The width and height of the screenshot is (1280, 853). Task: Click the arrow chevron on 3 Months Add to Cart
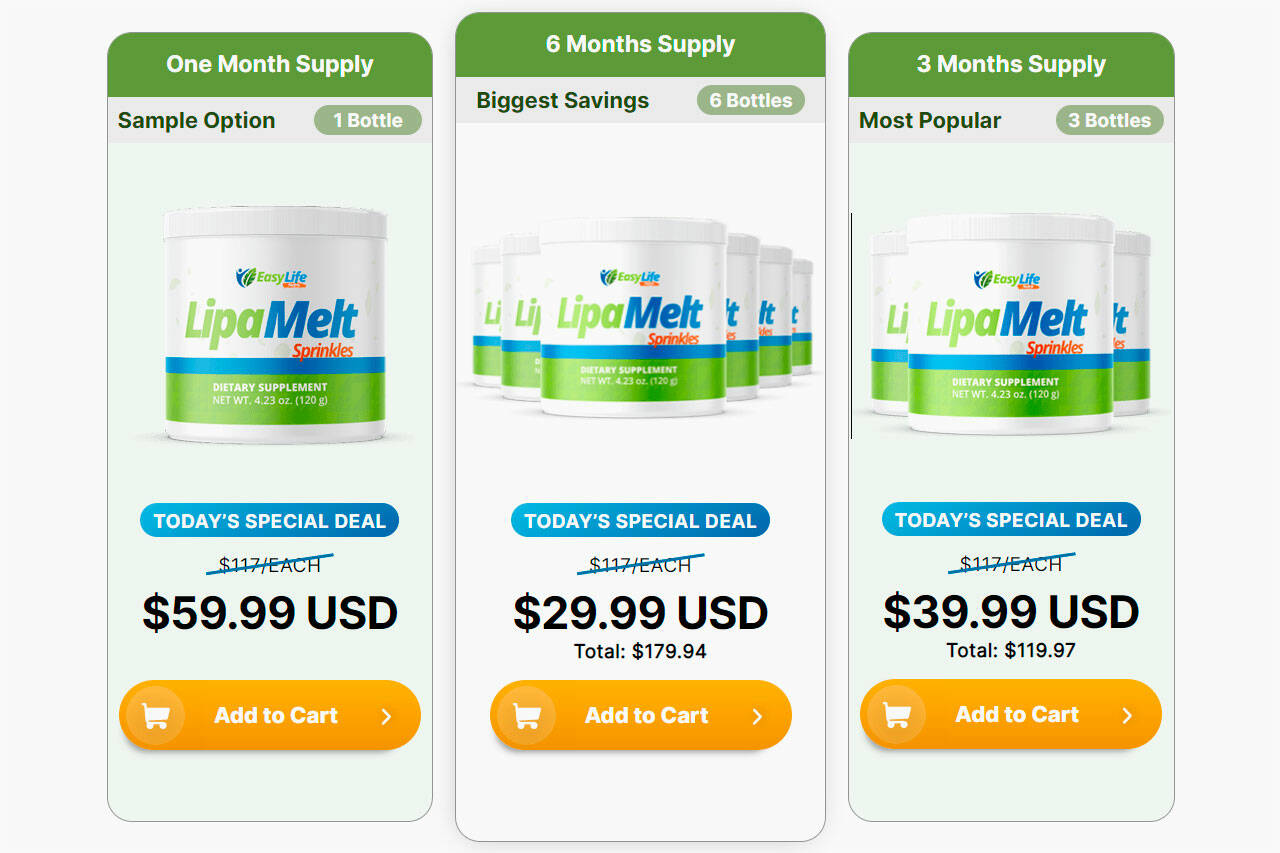(1127, 715)
